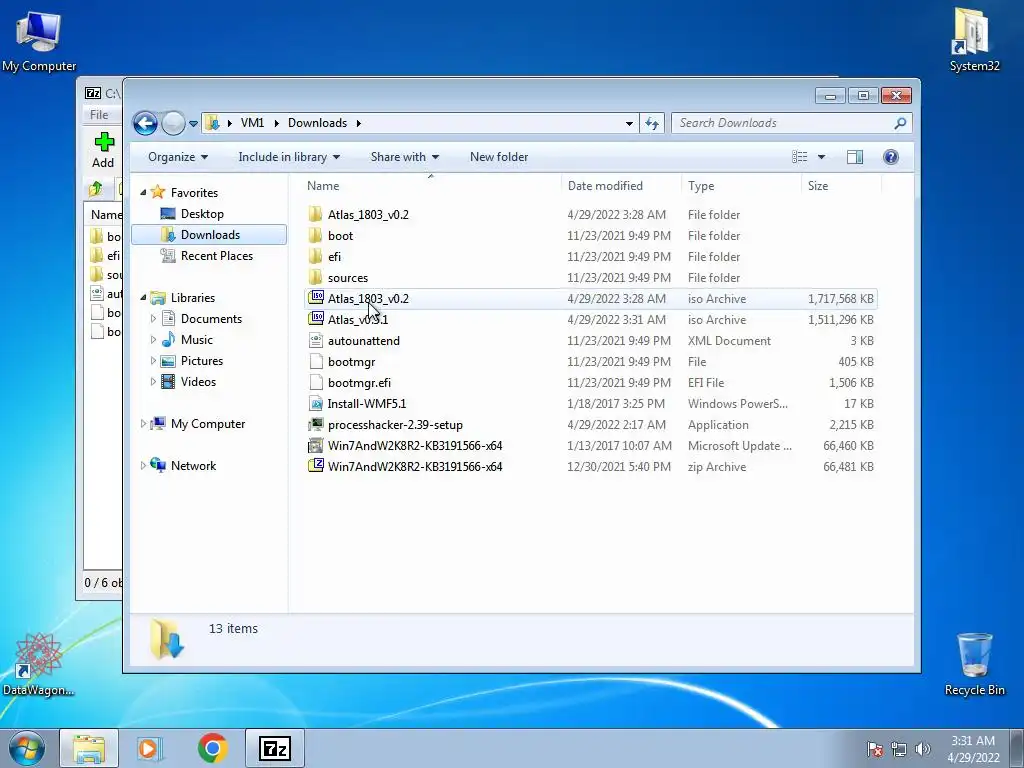
Task: Select the sources folder
Action: (591, 278)
